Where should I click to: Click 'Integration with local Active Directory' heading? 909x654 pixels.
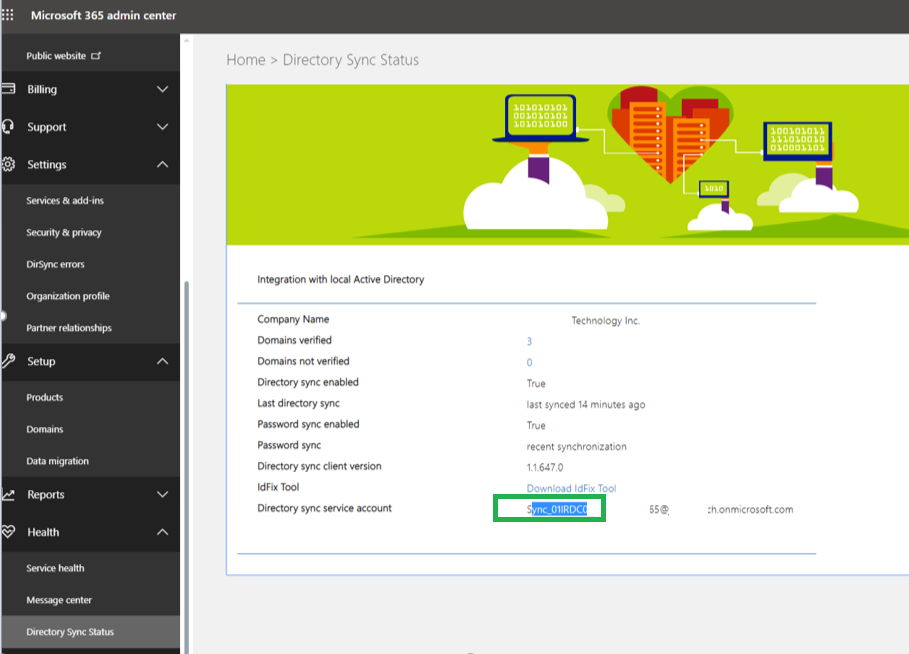341,279
